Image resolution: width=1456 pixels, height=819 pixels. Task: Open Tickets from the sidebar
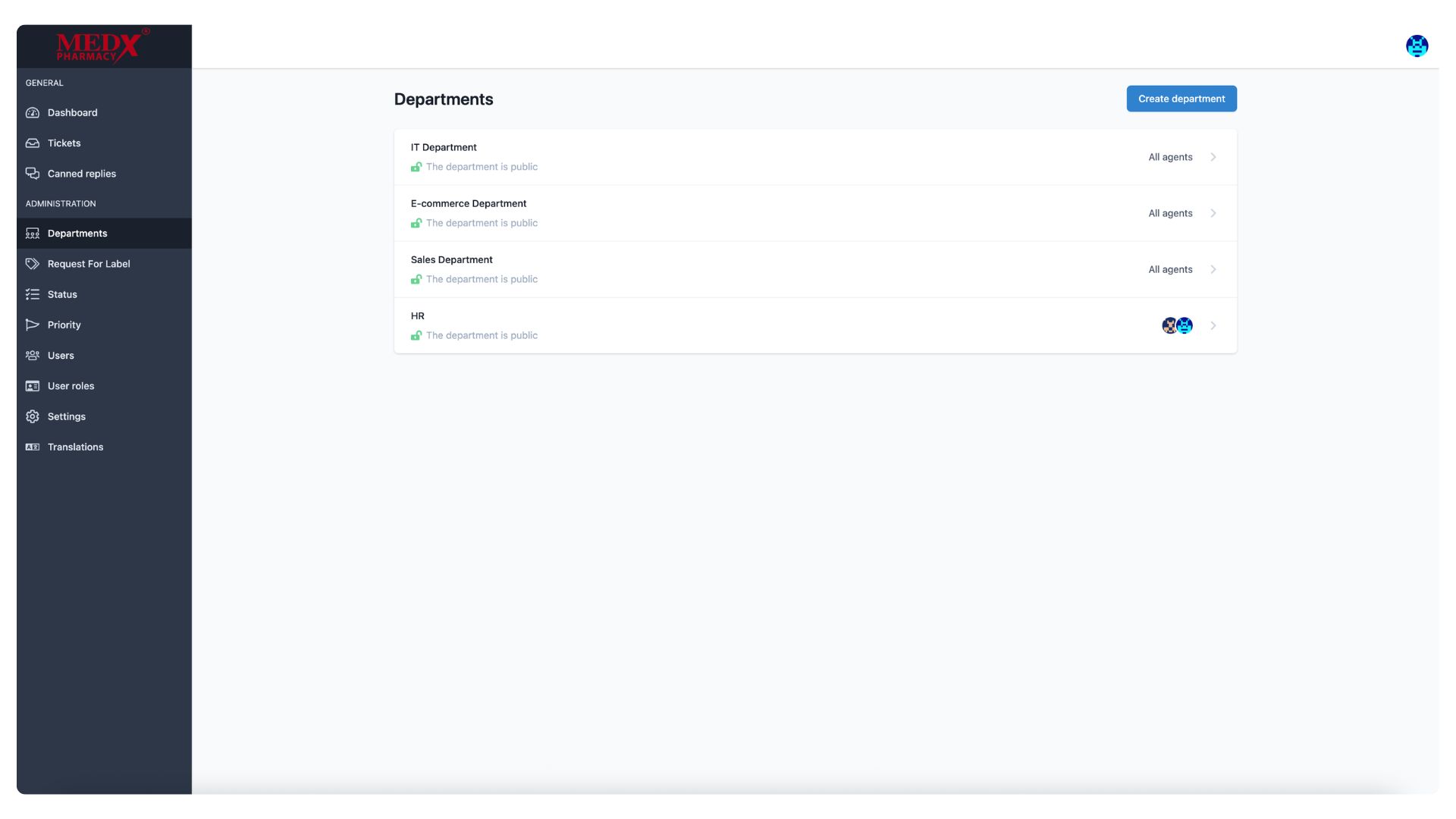coord(104,143)
